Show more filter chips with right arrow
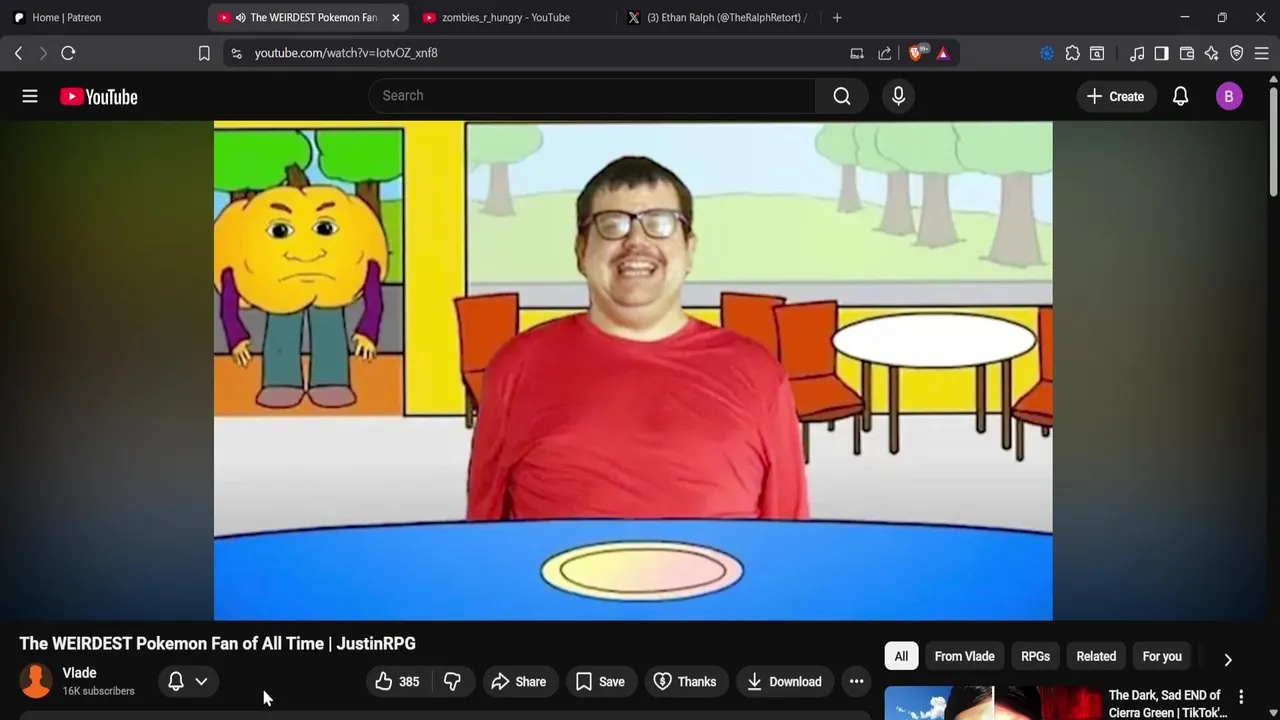This screenshot has height=720, width=1280. tap(1228, 659)
